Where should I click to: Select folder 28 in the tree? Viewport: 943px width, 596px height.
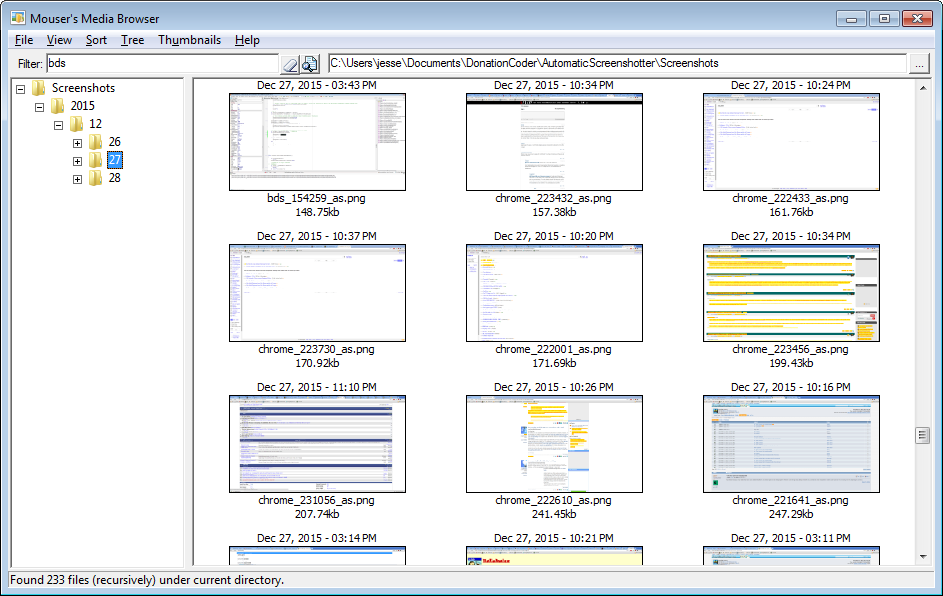coord(114,178)
